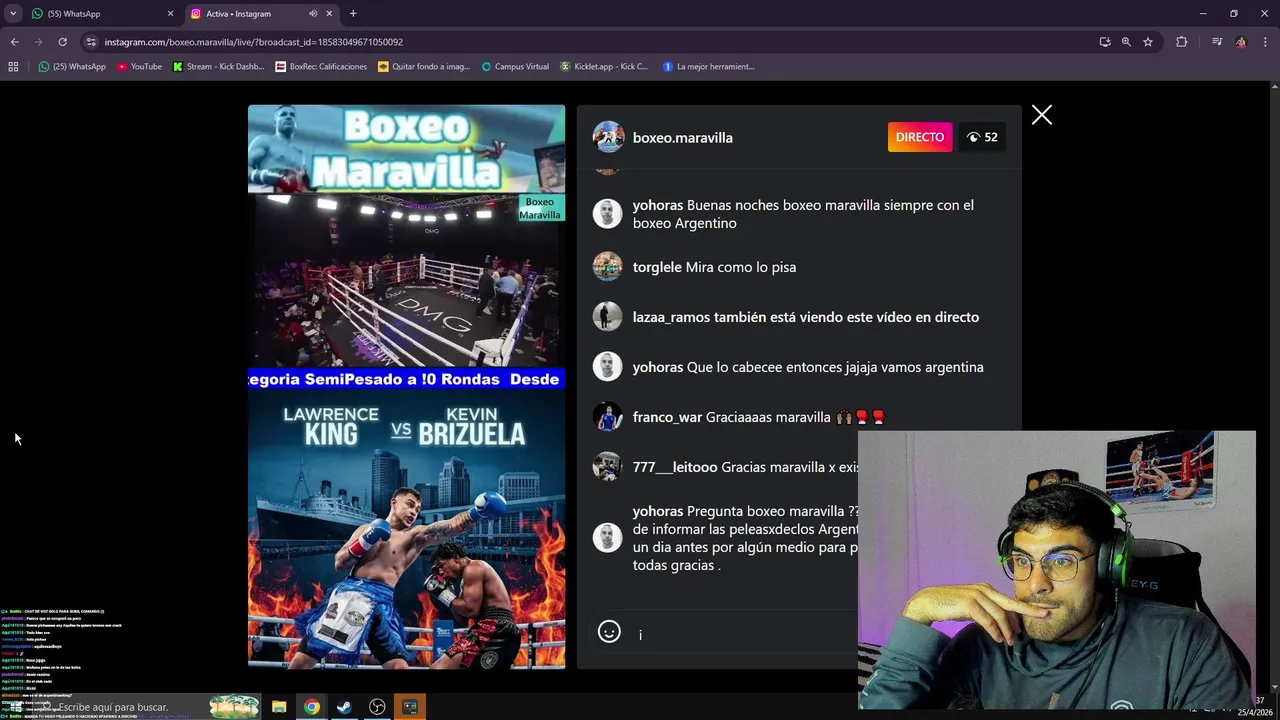The image size is (1280, 720).
Task: Open torglele's profile from 'Mira como lo pisa'
Action: 657,267
